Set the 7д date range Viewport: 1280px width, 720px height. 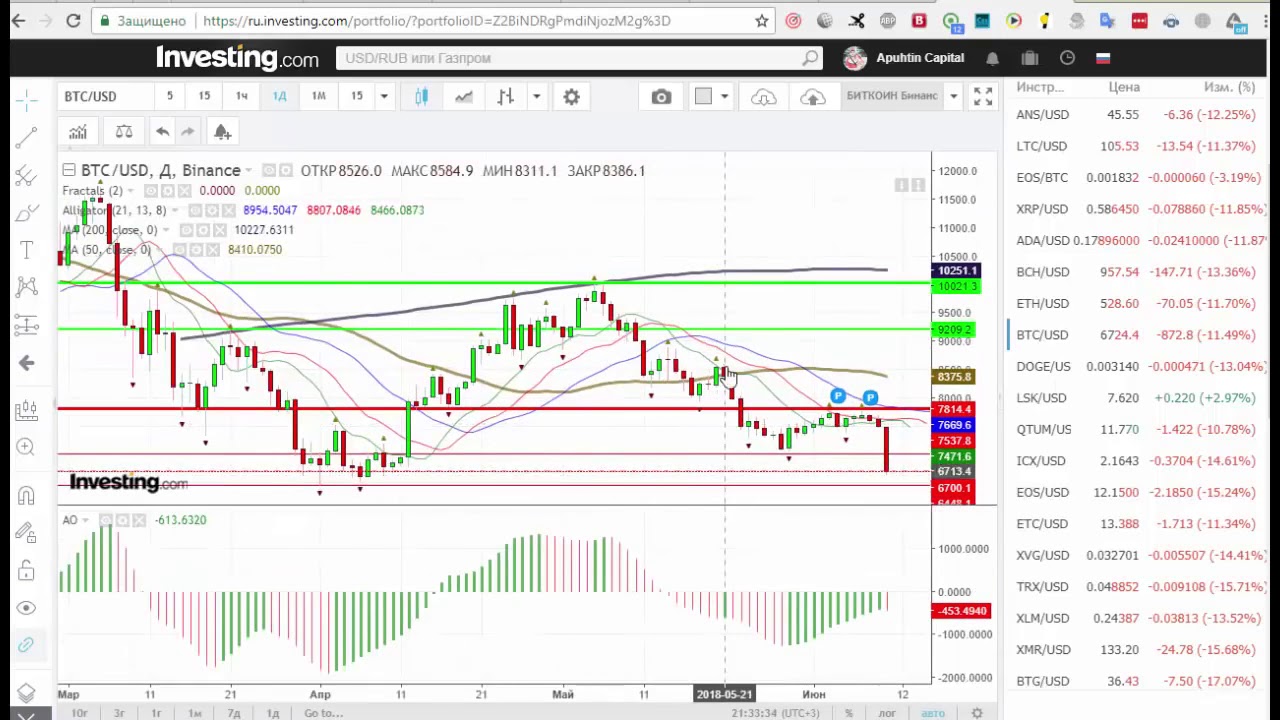234,713
